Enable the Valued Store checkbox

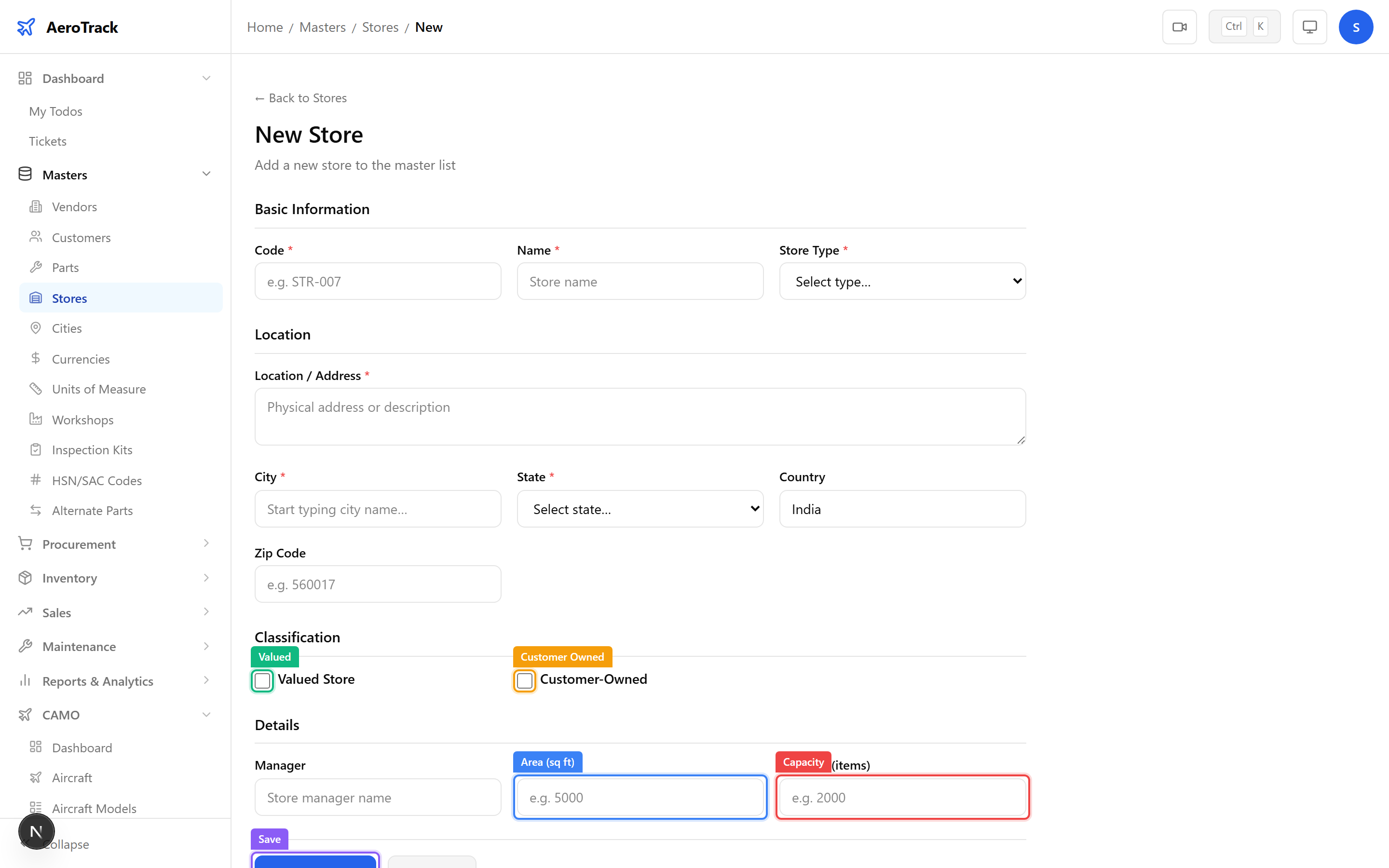click(262, 681)
